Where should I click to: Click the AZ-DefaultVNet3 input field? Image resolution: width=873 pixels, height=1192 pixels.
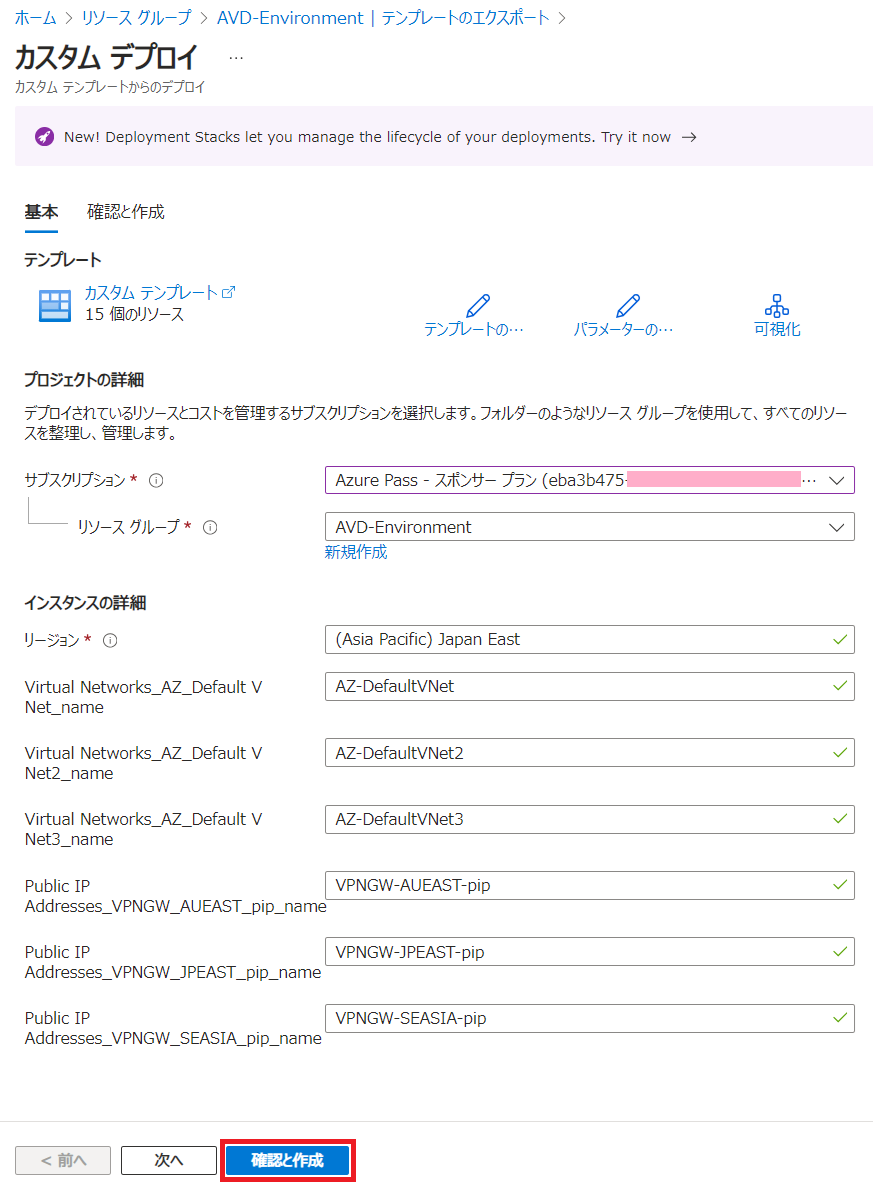click(589, 820)
